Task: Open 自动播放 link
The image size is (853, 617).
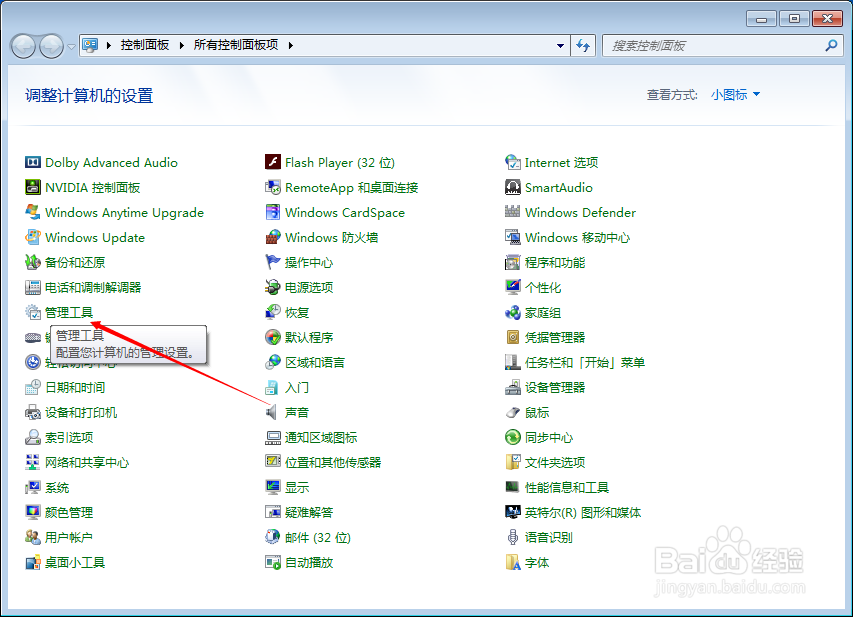Action: tap(308, 563)
